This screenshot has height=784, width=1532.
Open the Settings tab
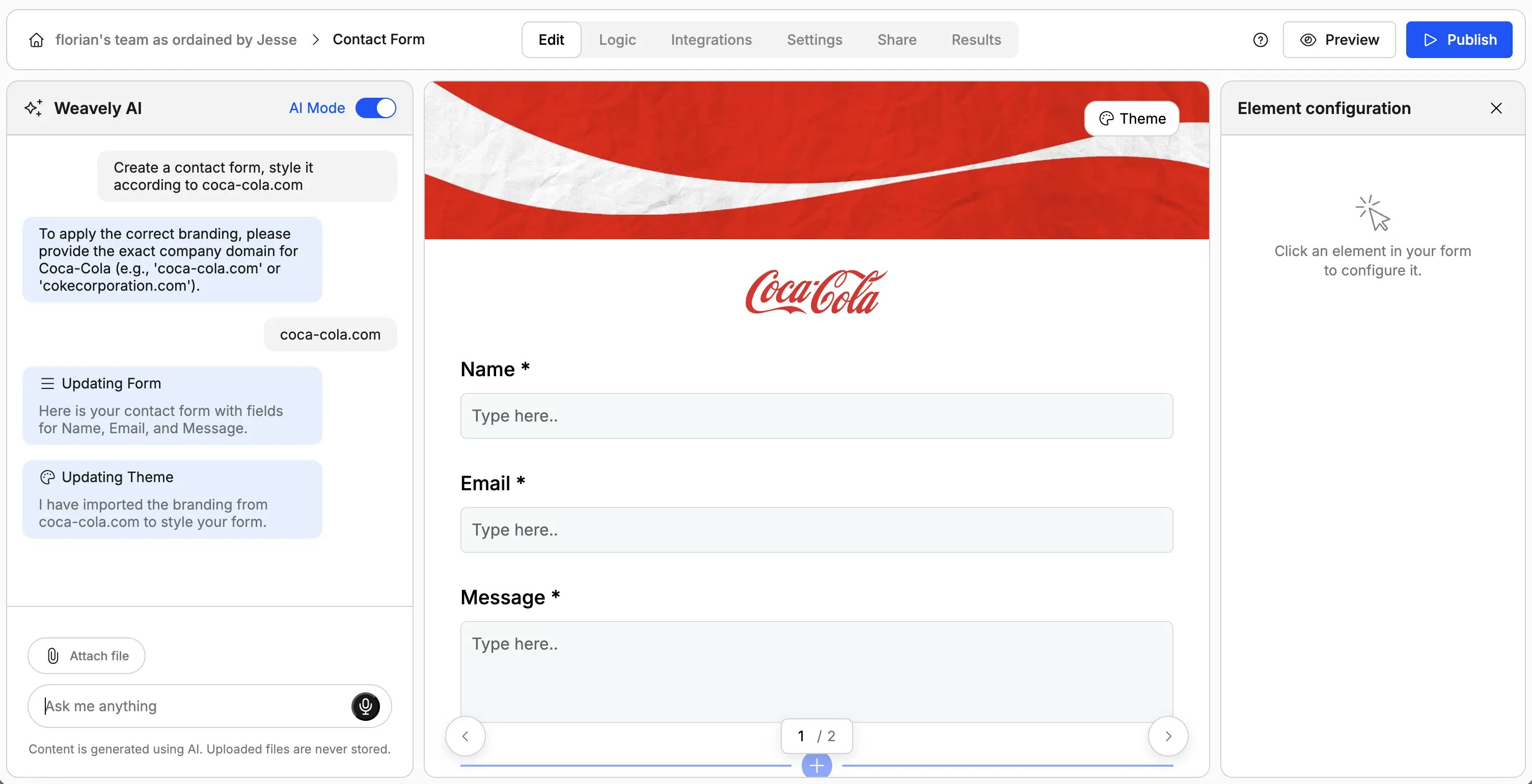[x=814, y=39]
